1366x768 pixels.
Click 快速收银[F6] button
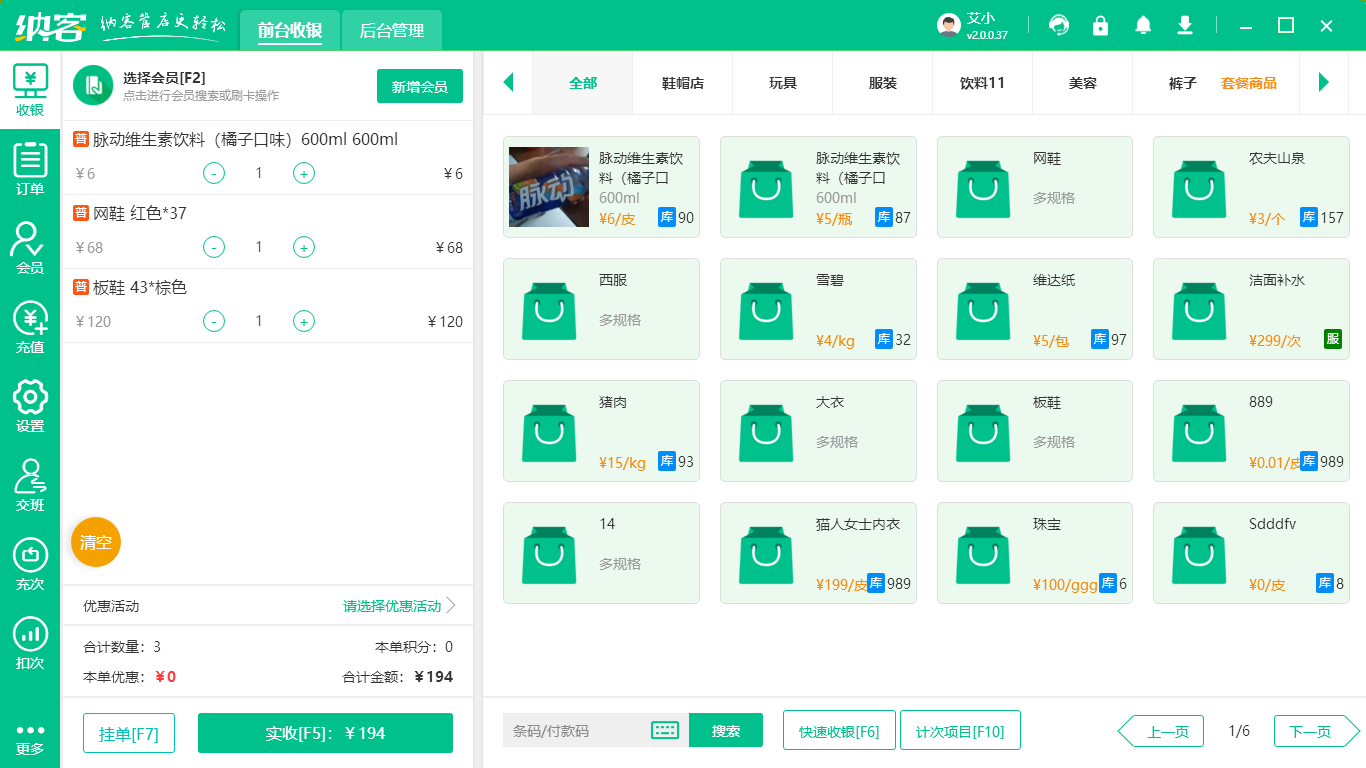pyautogui.click(x=839, y=730)
